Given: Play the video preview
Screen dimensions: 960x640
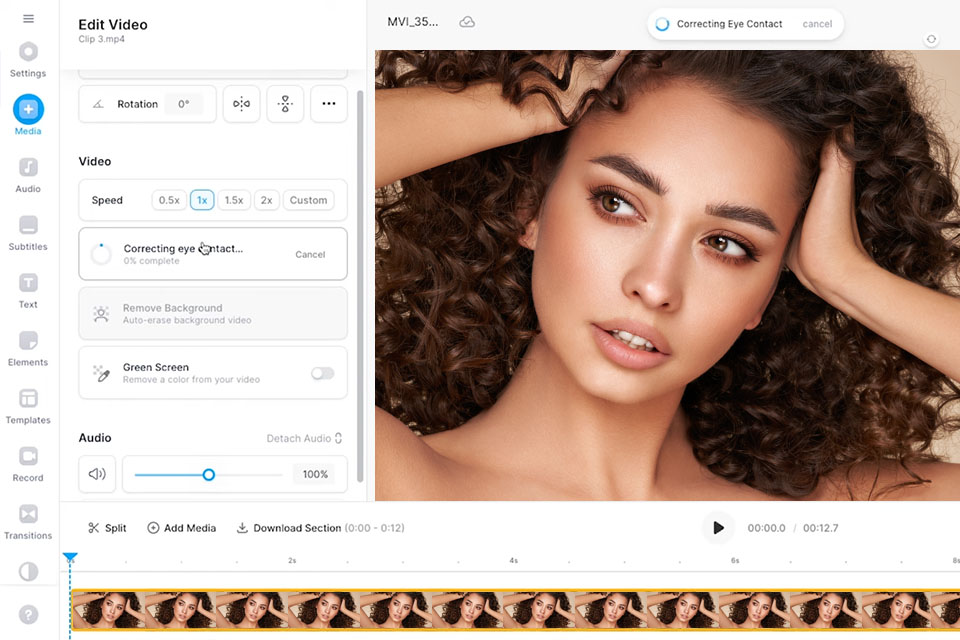Looking at the screenshot, I should [x=718, y=528].
